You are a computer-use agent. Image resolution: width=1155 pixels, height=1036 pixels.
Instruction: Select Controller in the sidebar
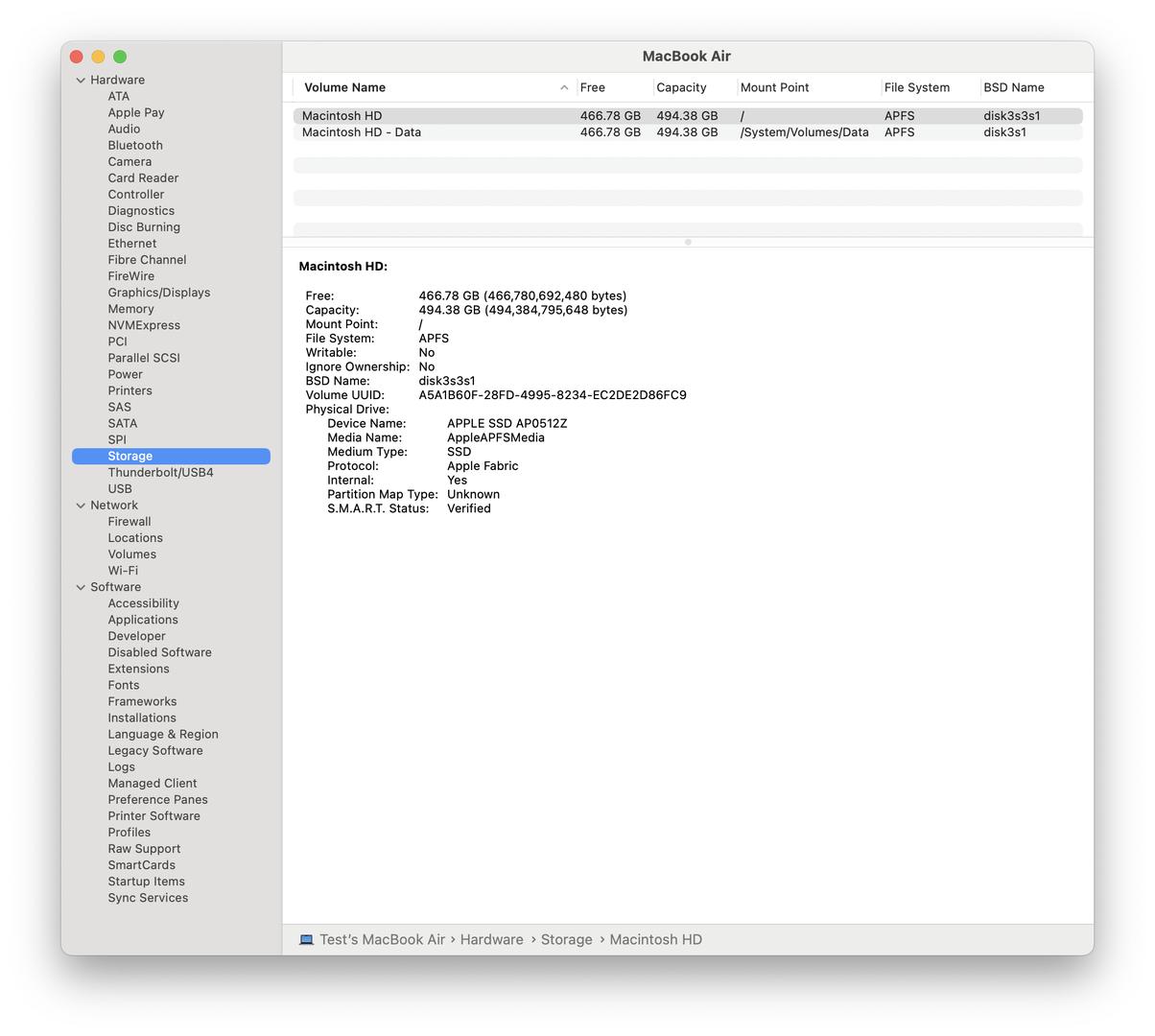pyautogui.click(x=136, y=195)
